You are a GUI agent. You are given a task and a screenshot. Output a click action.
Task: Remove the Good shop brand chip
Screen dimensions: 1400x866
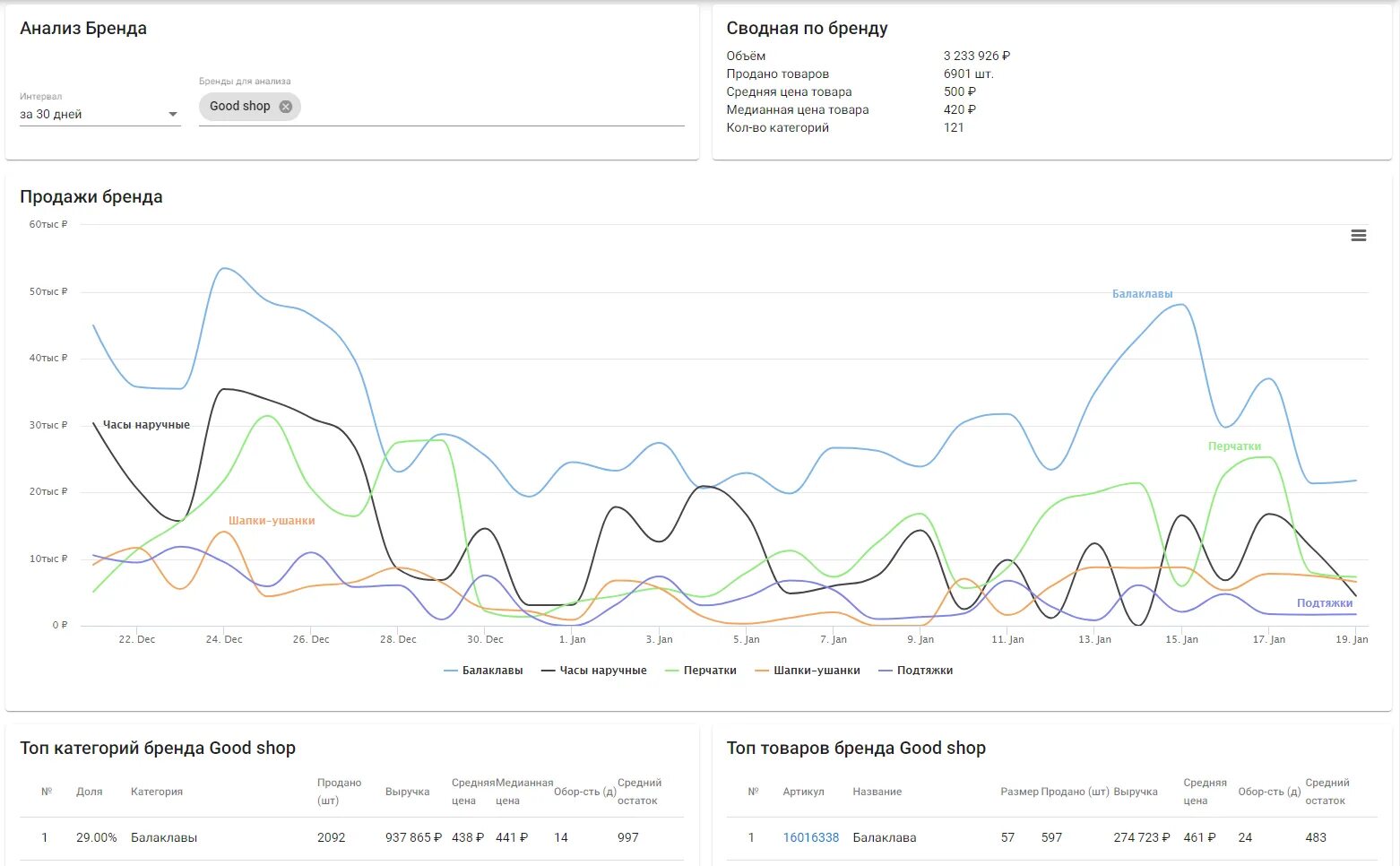click(285, 107)
